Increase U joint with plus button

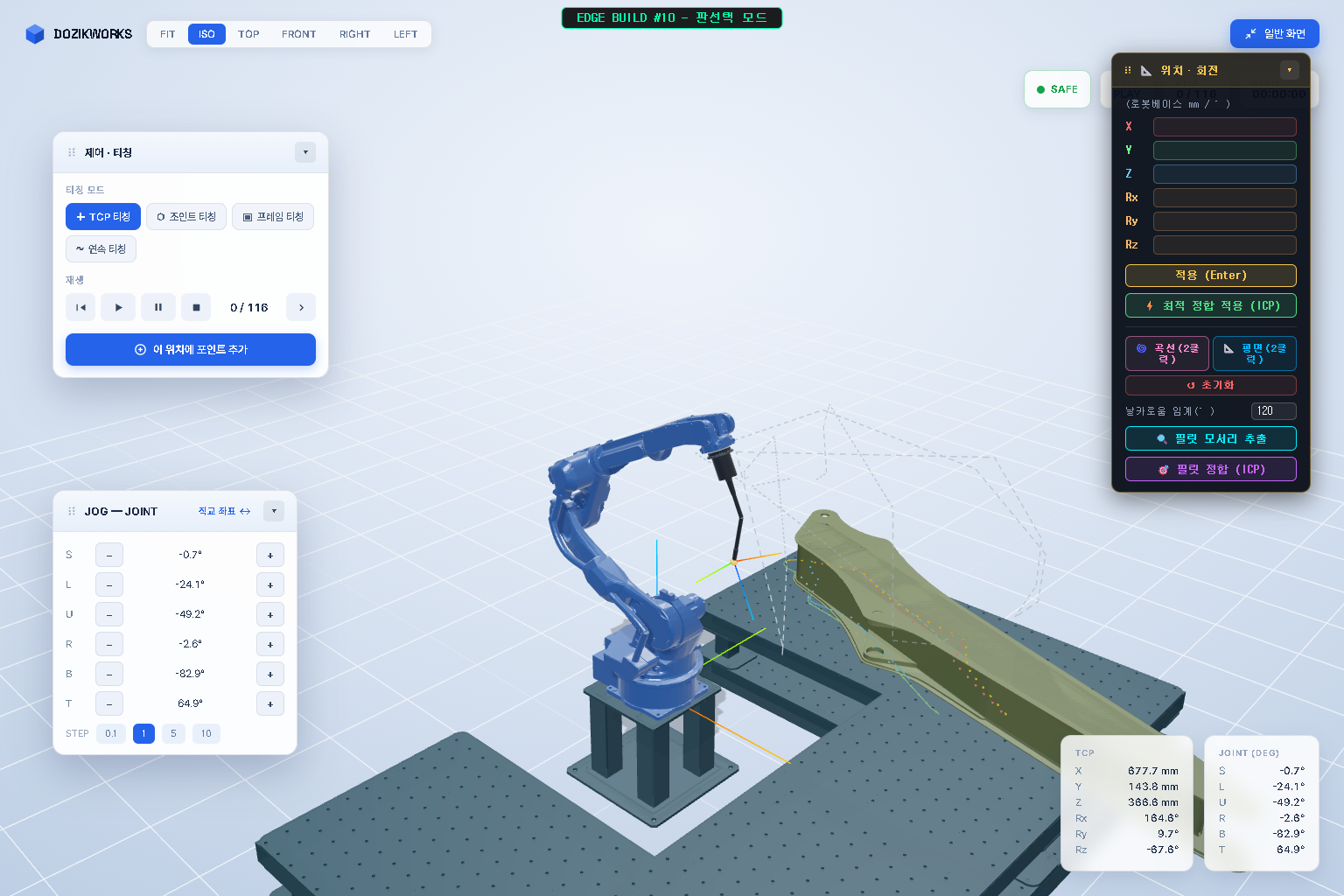coord(270,614)
